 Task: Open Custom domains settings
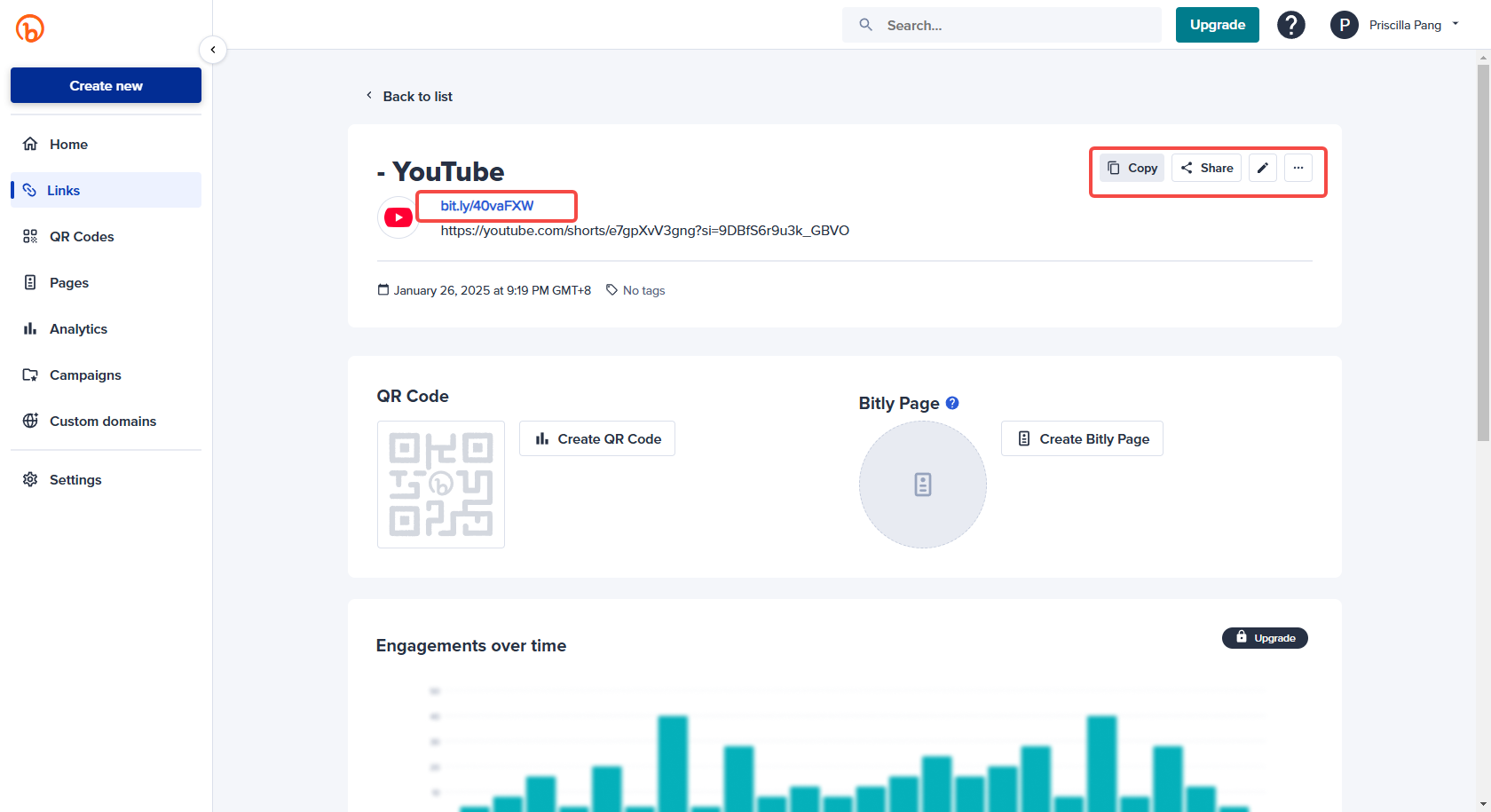click(x=103, y=421)
